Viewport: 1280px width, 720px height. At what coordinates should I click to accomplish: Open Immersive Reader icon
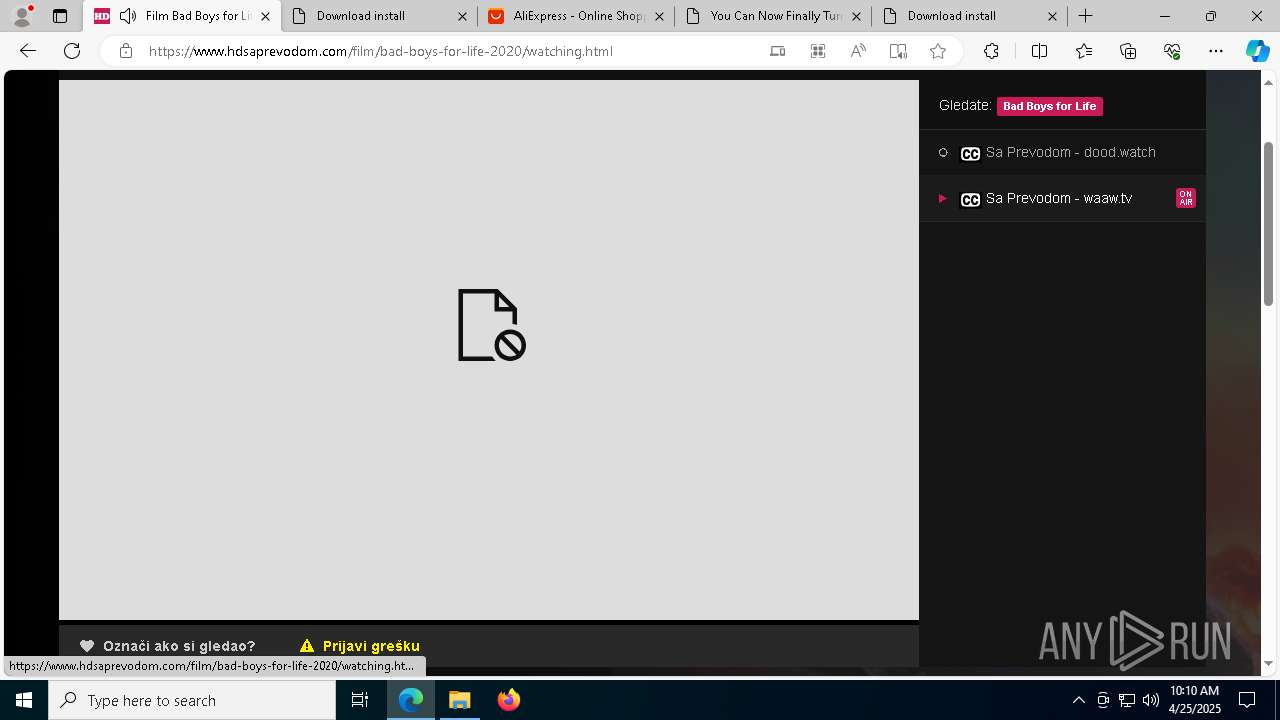898,51
